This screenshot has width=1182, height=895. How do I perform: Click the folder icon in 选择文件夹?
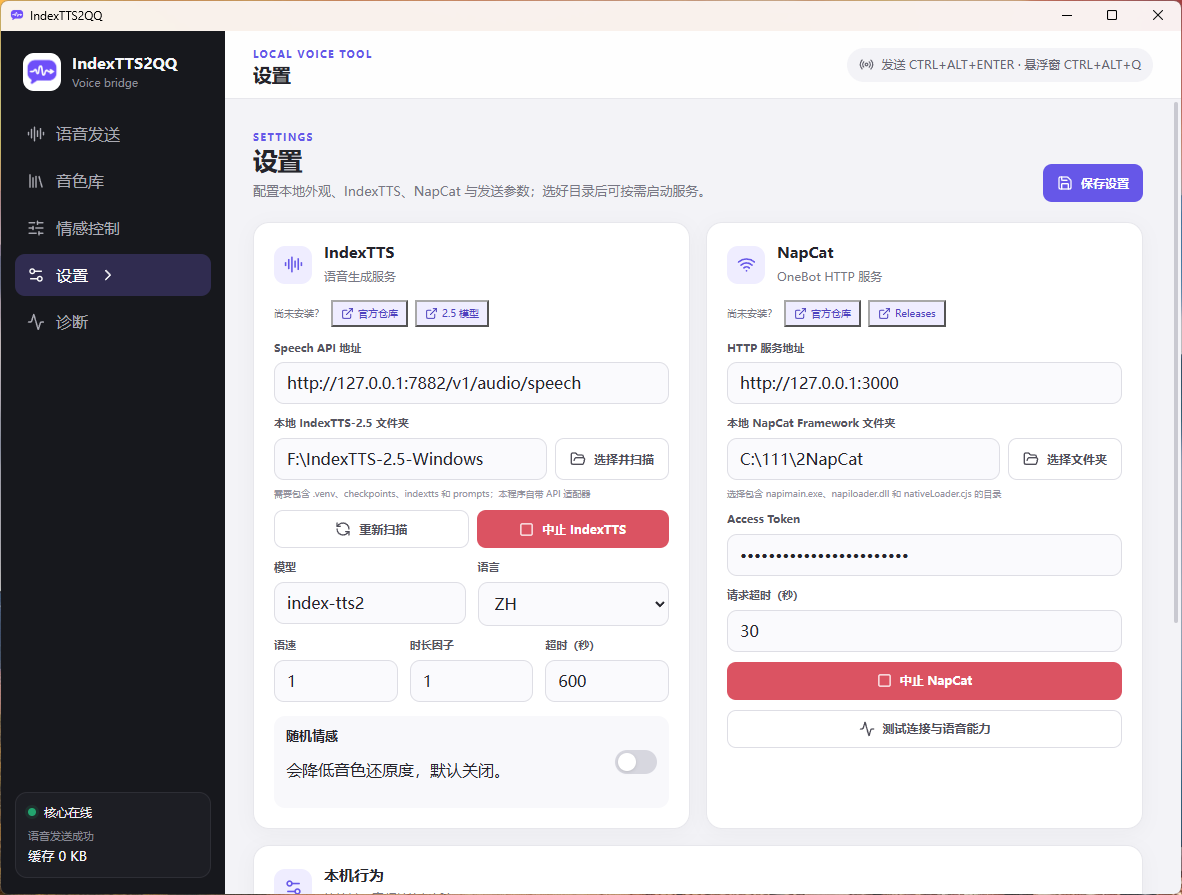pyautogui.click(x=1030, y=459)
